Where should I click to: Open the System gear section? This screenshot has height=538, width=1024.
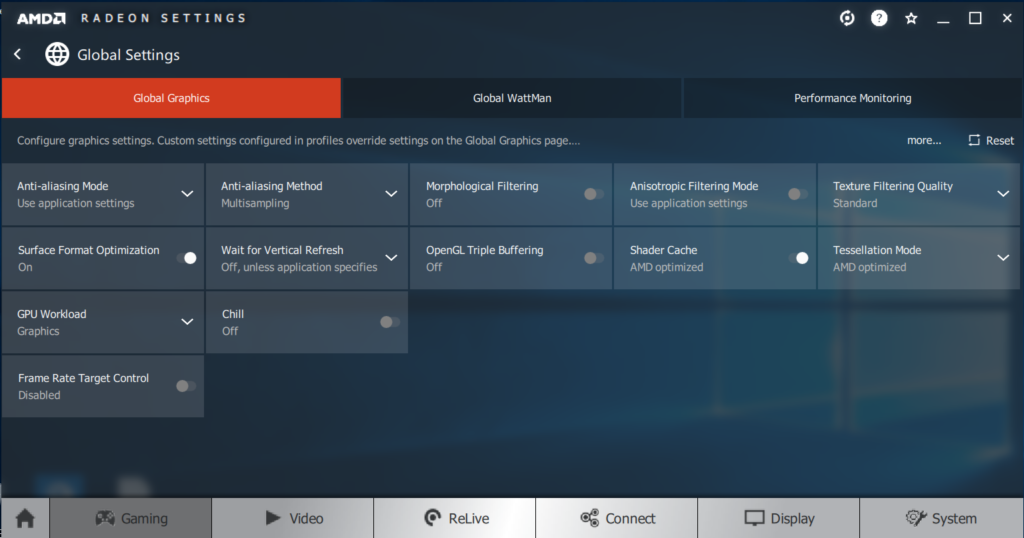(940, 518)
